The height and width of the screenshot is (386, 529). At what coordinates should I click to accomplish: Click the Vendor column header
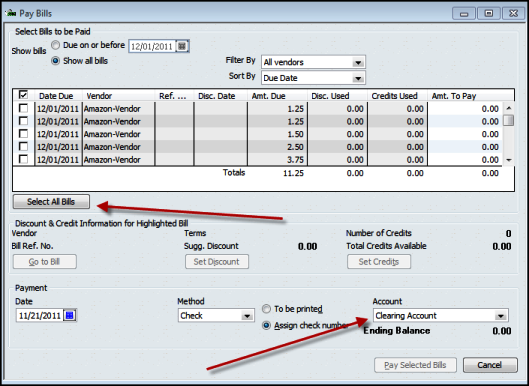[x=118, y=96]
